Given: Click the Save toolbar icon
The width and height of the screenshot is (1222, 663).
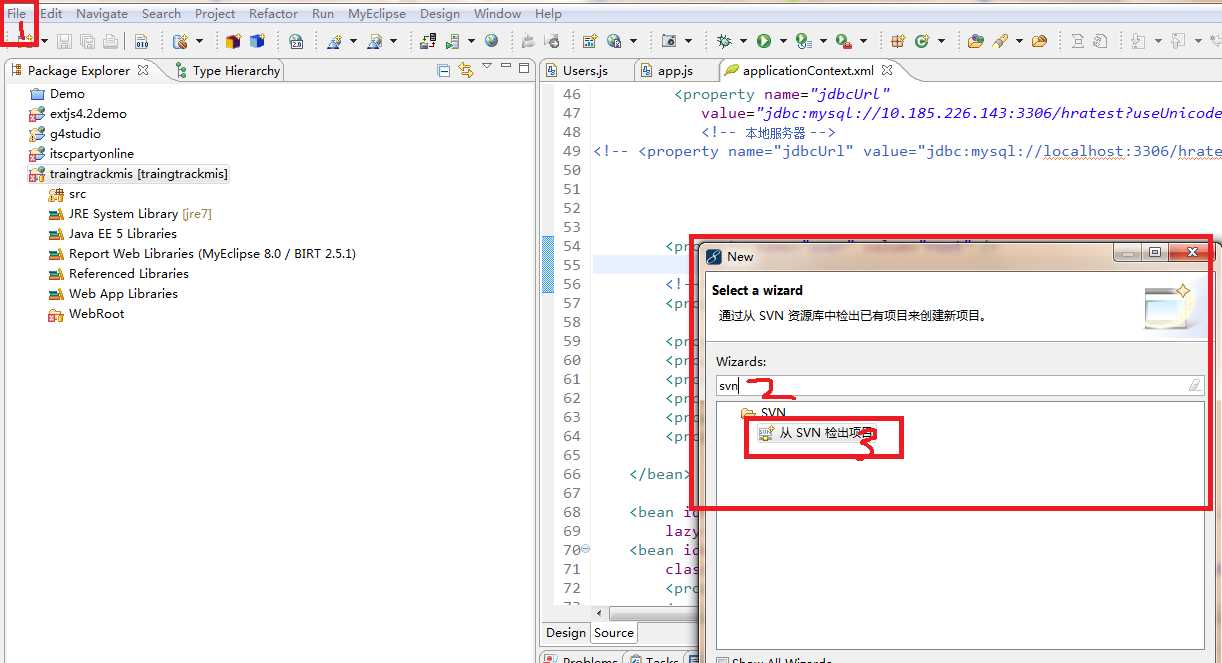Looking at the screenshot, I should coord(64,41).
